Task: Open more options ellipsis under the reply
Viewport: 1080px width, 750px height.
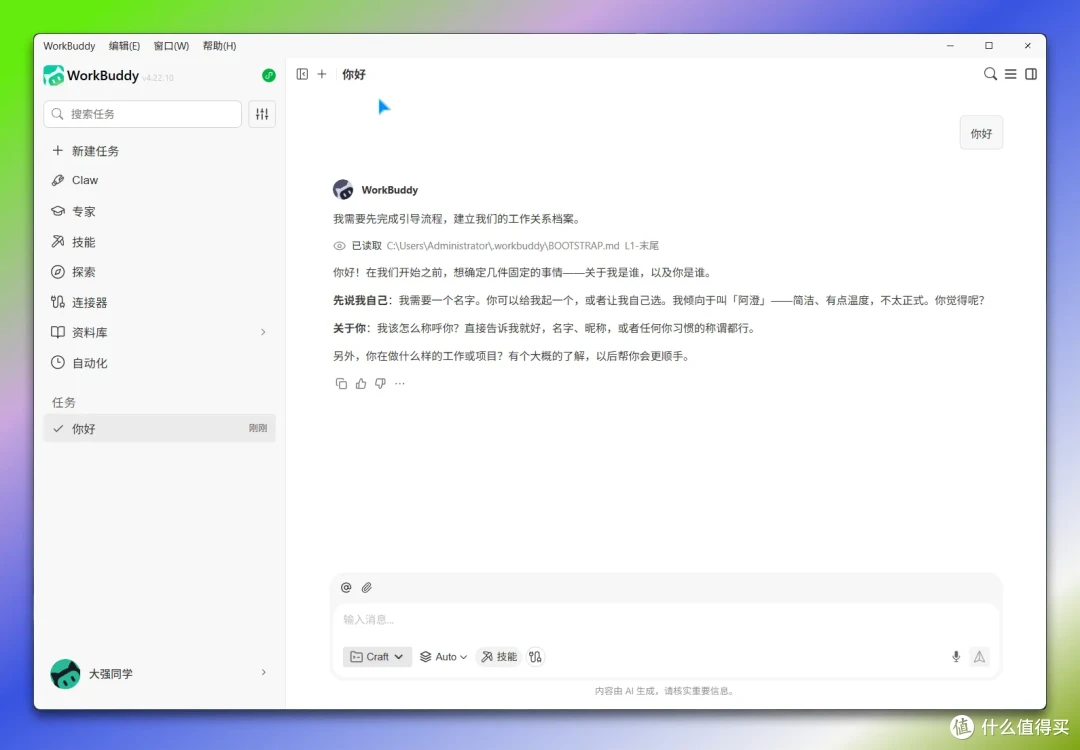Action: tap(399, 384)
